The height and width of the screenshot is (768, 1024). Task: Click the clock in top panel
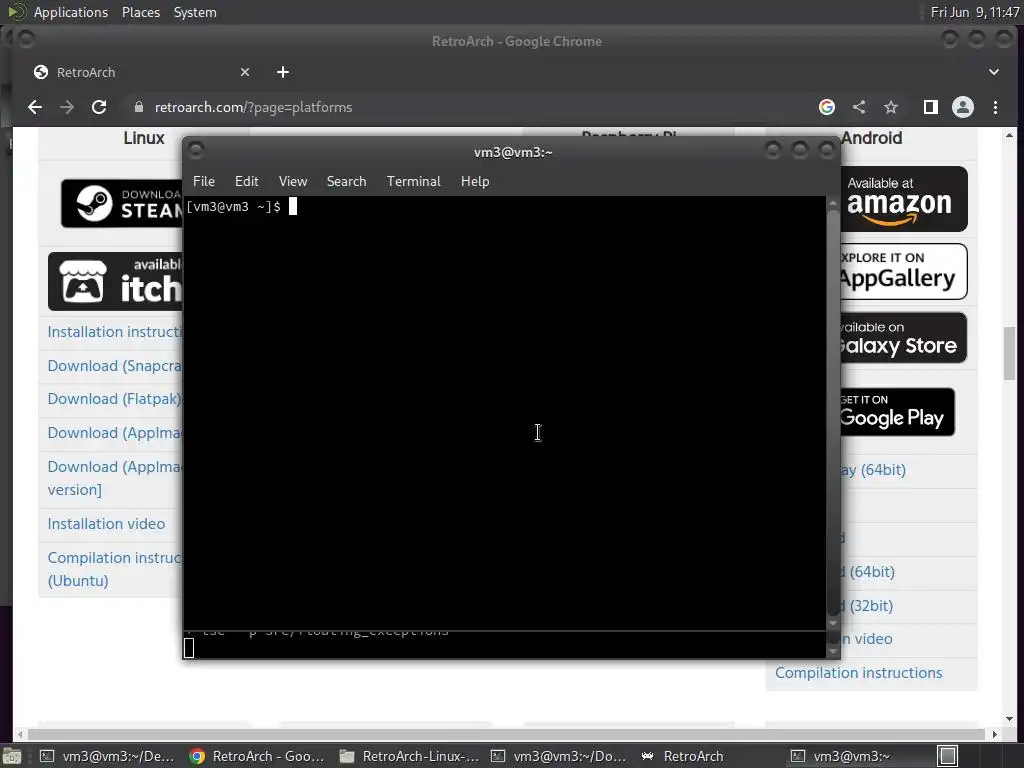pyautogui.click(x=975, y=12)
